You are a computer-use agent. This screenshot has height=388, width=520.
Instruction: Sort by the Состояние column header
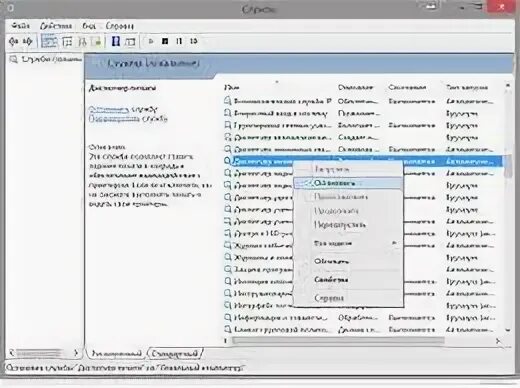407,87
